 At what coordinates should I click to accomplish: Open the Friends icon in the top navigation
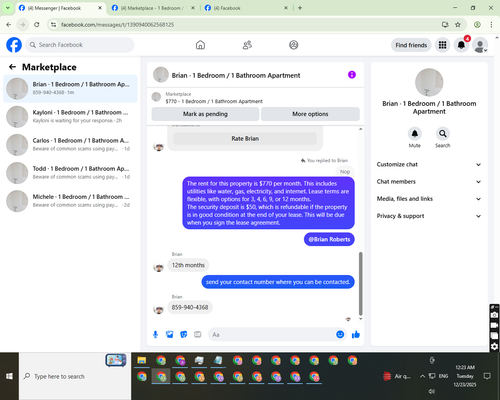(247, 45)
